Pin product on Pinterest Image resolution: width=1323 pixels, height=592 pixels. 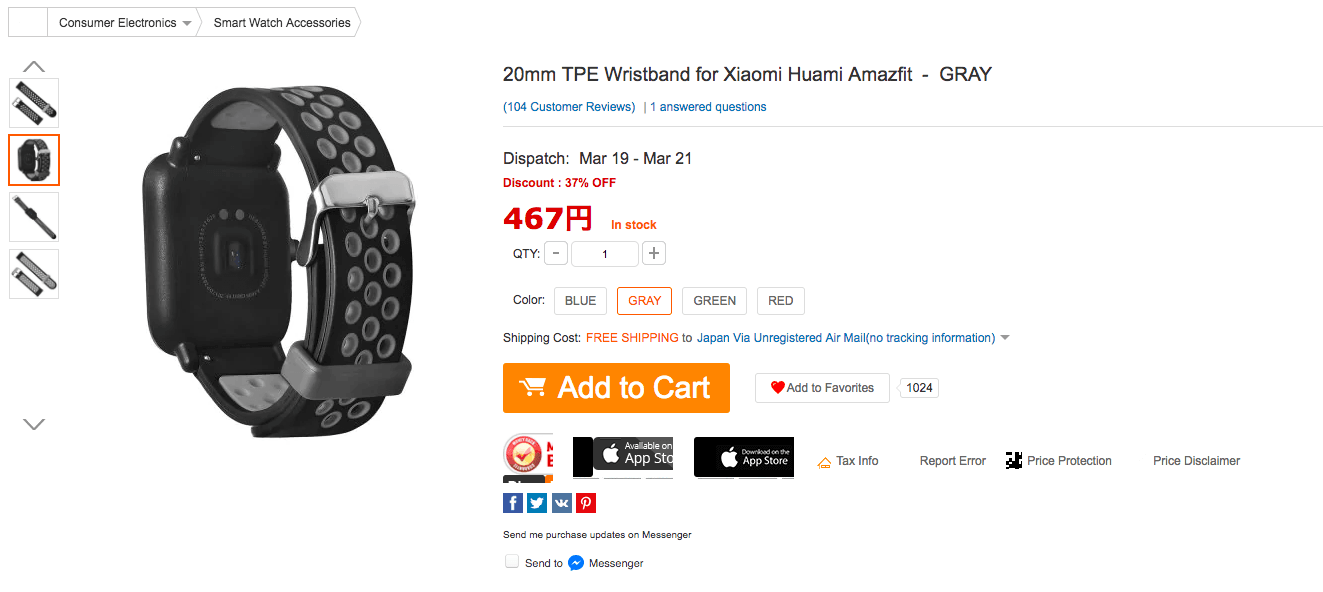click(586, 503)
